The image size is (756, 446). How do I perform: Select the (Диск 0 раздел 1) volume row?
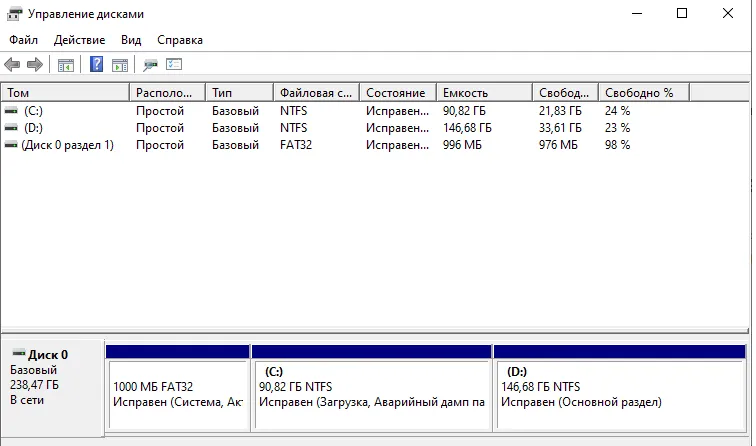375,145
